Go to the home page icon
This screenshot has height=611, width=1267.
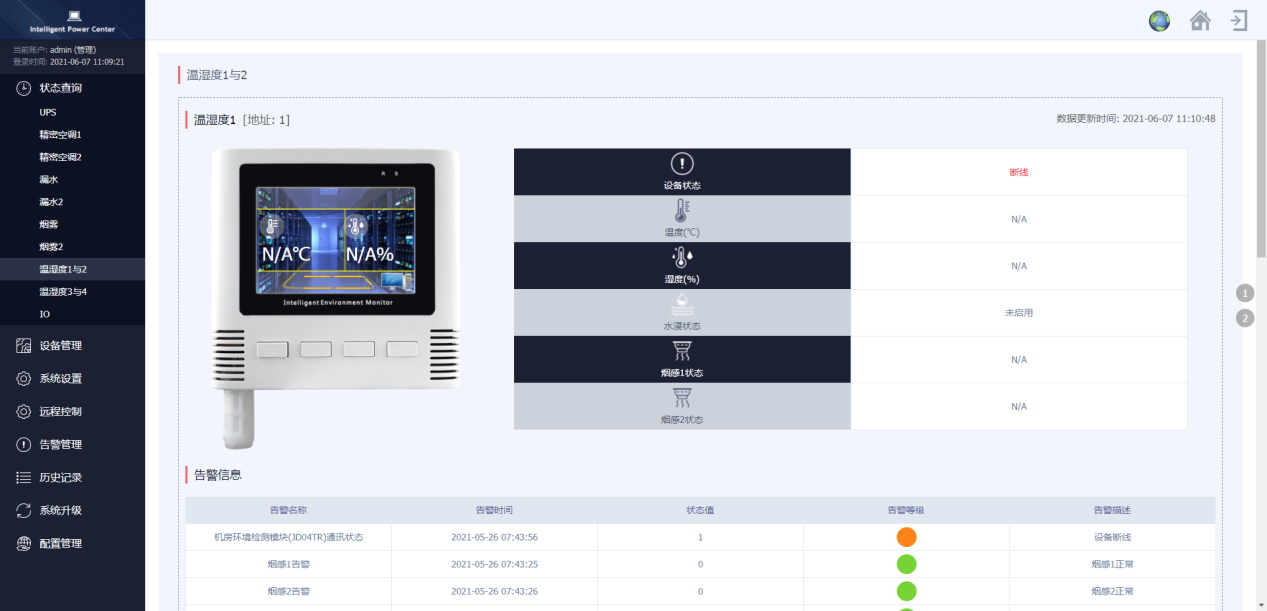pos(1200,21)
